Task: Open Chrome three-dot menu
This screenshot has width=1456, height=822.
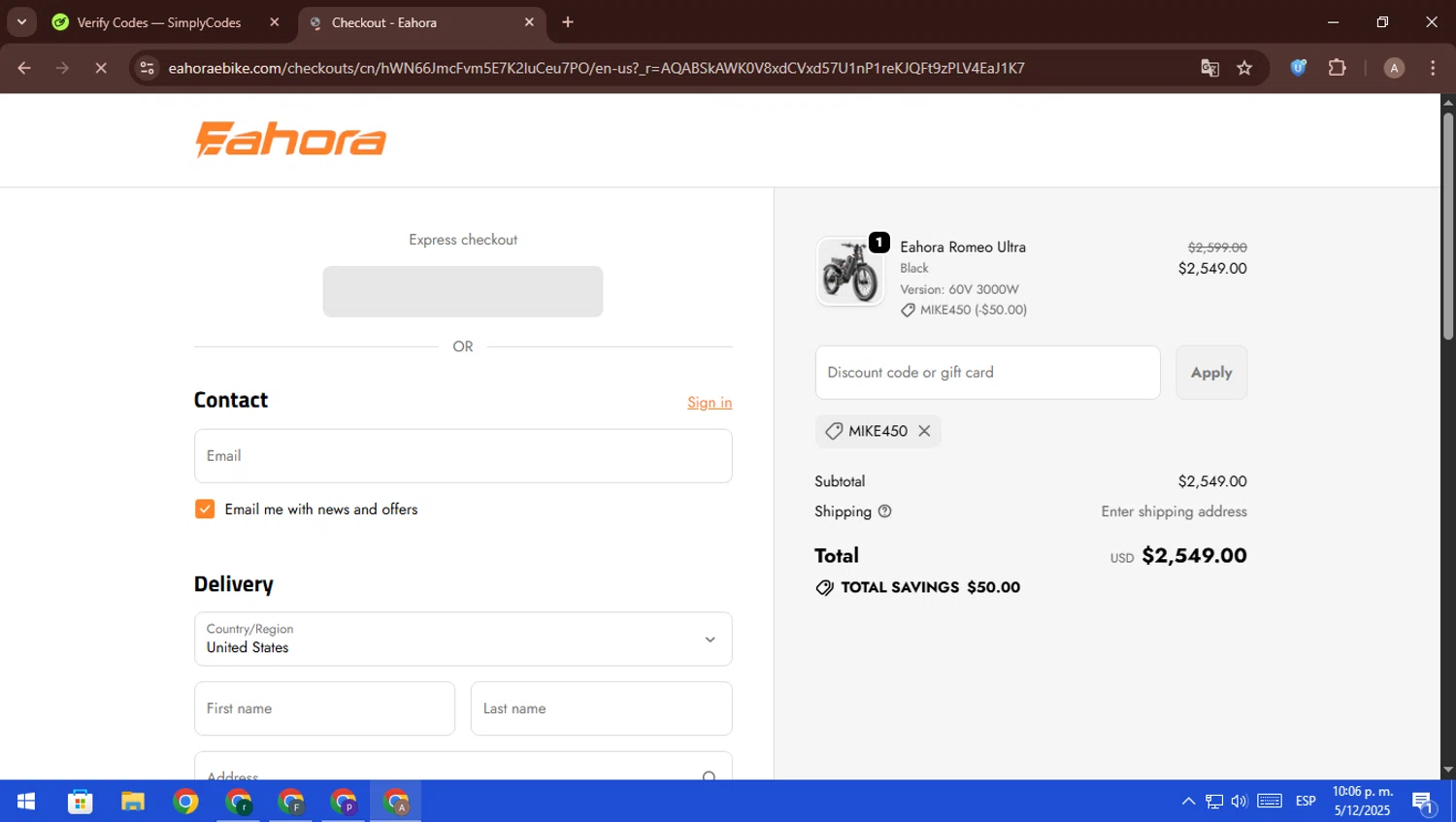Action: coord(1433,68)
